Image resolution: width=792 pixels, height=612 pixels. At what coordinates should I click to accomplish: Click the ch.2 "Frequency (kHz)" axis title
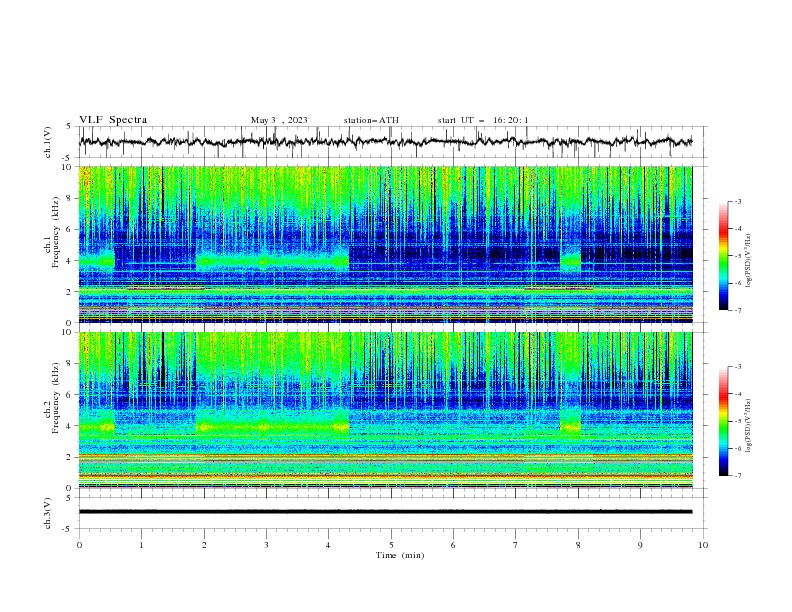coord(56,397)
